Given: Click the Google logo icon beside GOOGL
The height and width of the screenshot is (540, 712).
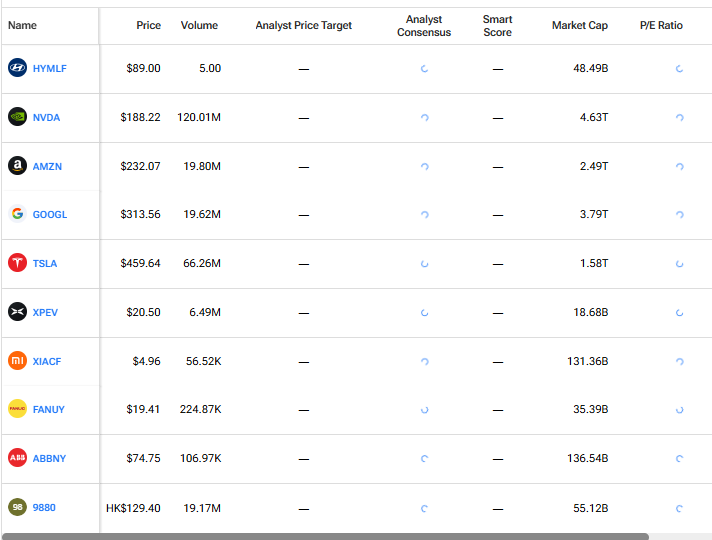Looking at the screenshot, I should pos(17,214).
